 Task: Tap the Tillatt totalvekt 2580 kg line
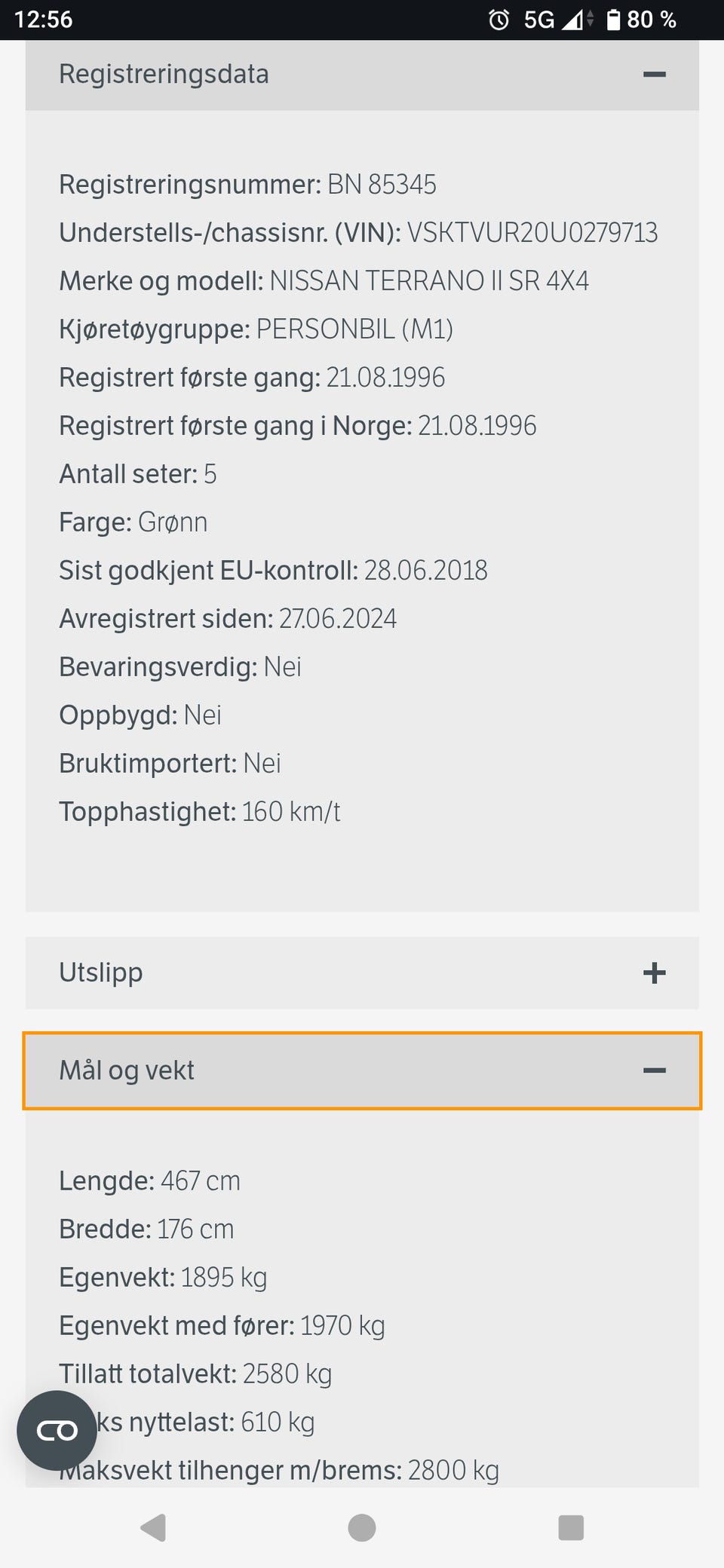(195, 1374)
